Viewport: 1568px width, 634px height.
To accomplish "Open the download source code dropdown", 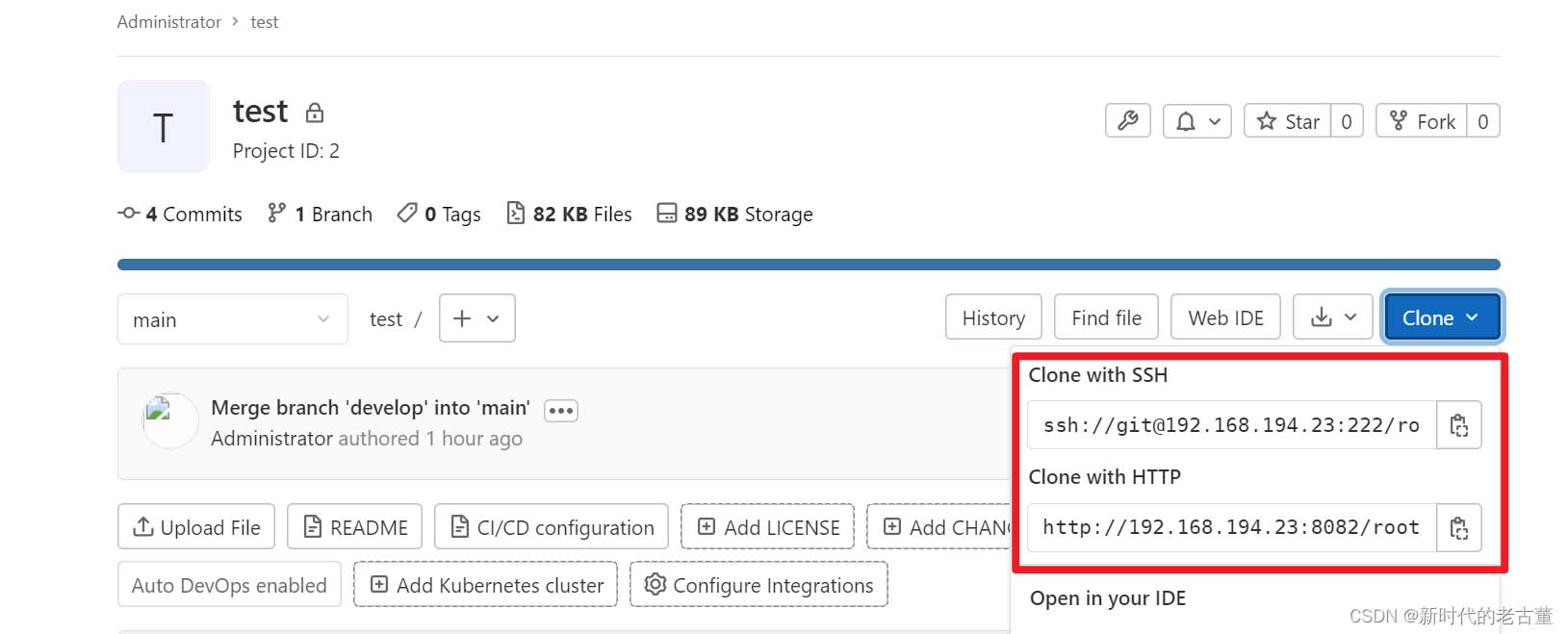I will click(1333, 317).
